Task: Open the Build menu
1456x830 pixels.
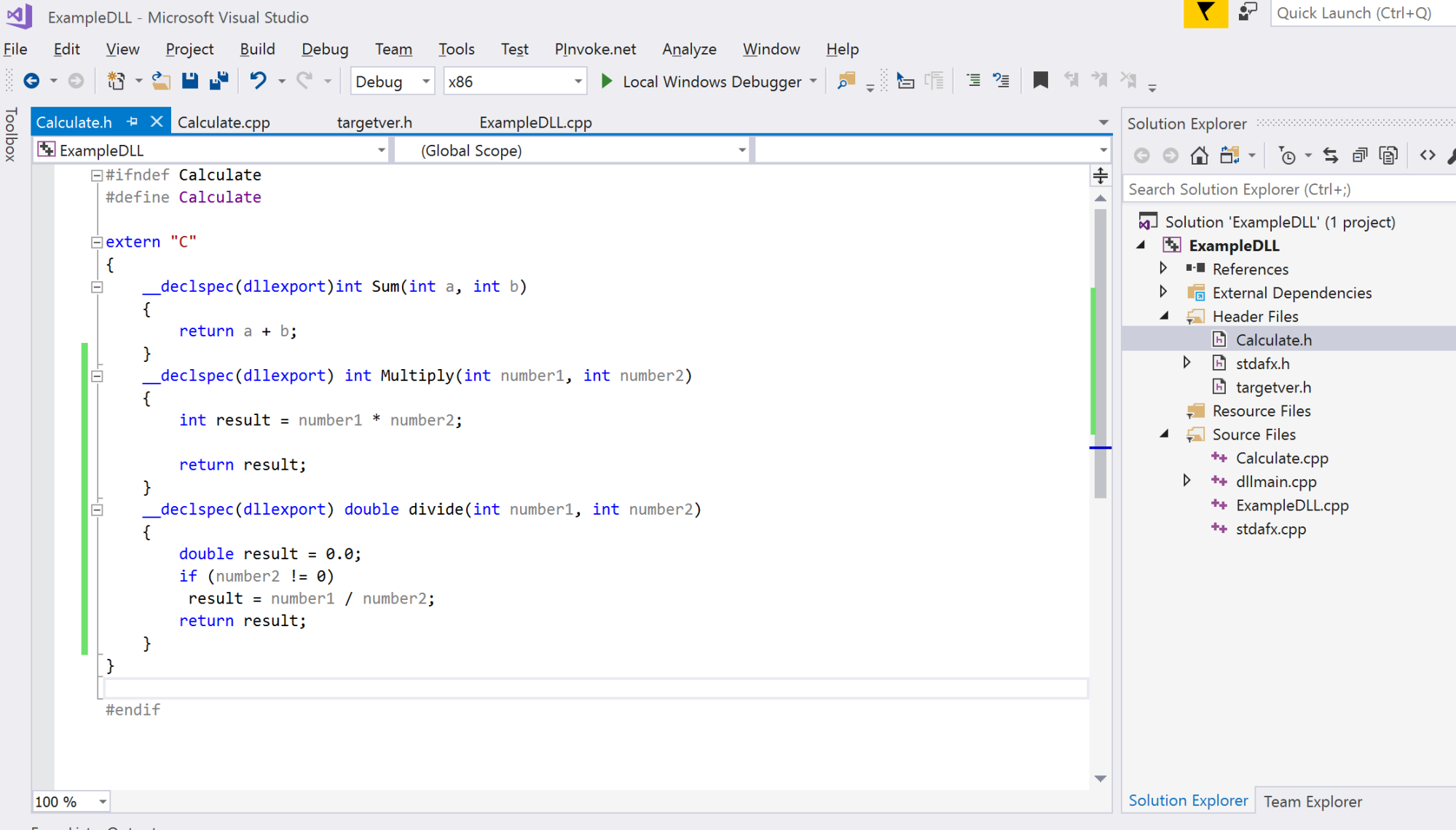Action: click(257, 49)
